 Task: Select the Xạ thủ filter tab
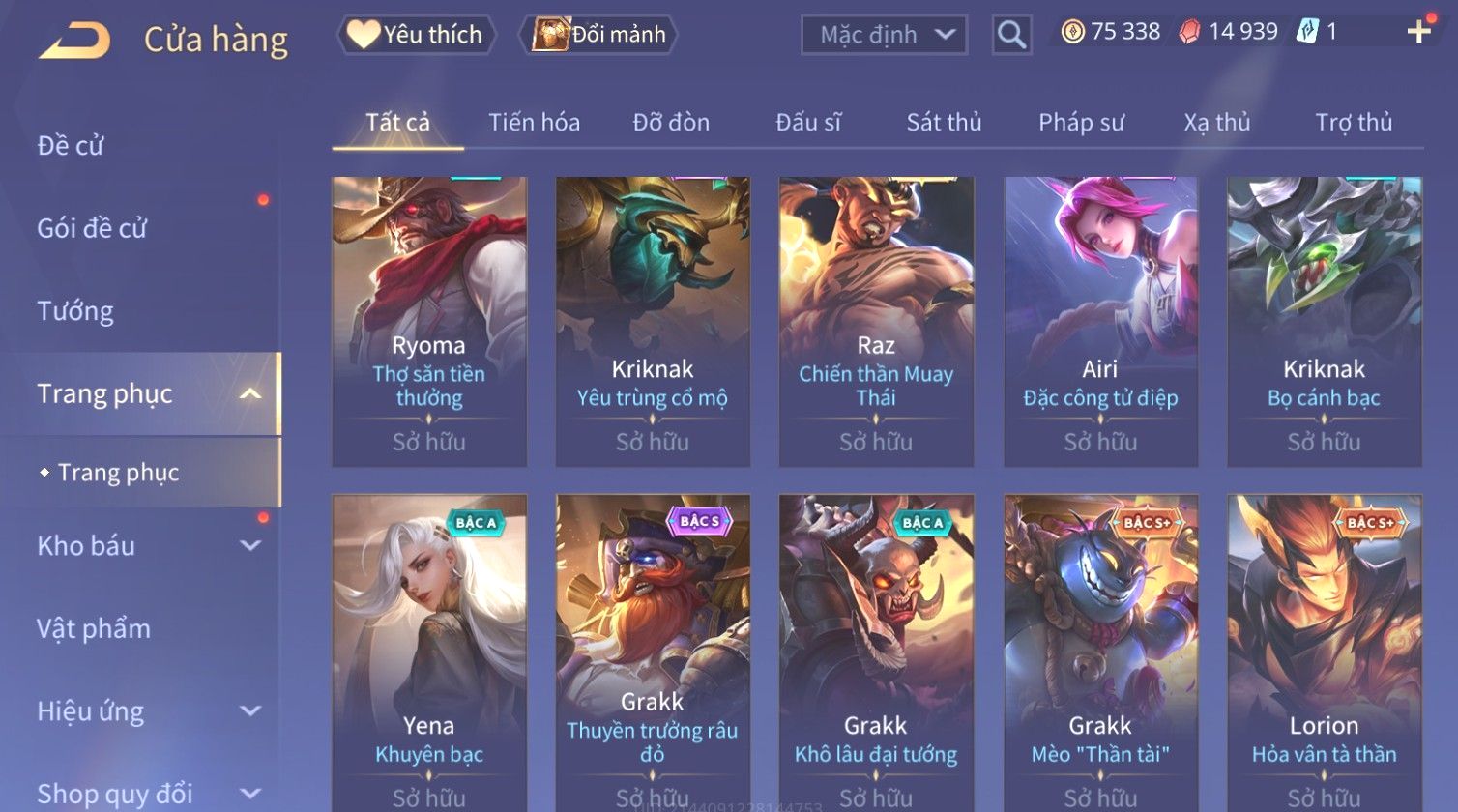[x=1217, y=123]
